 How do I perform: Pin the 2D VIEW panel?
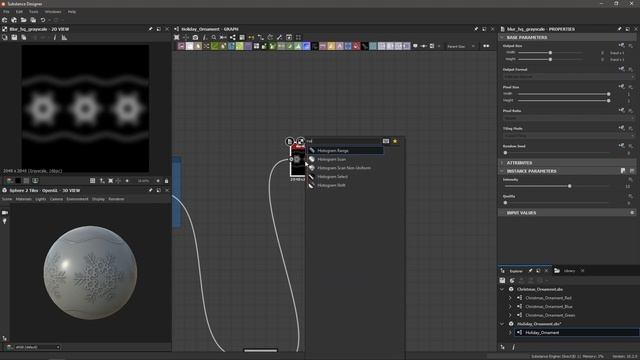(150, 29)
